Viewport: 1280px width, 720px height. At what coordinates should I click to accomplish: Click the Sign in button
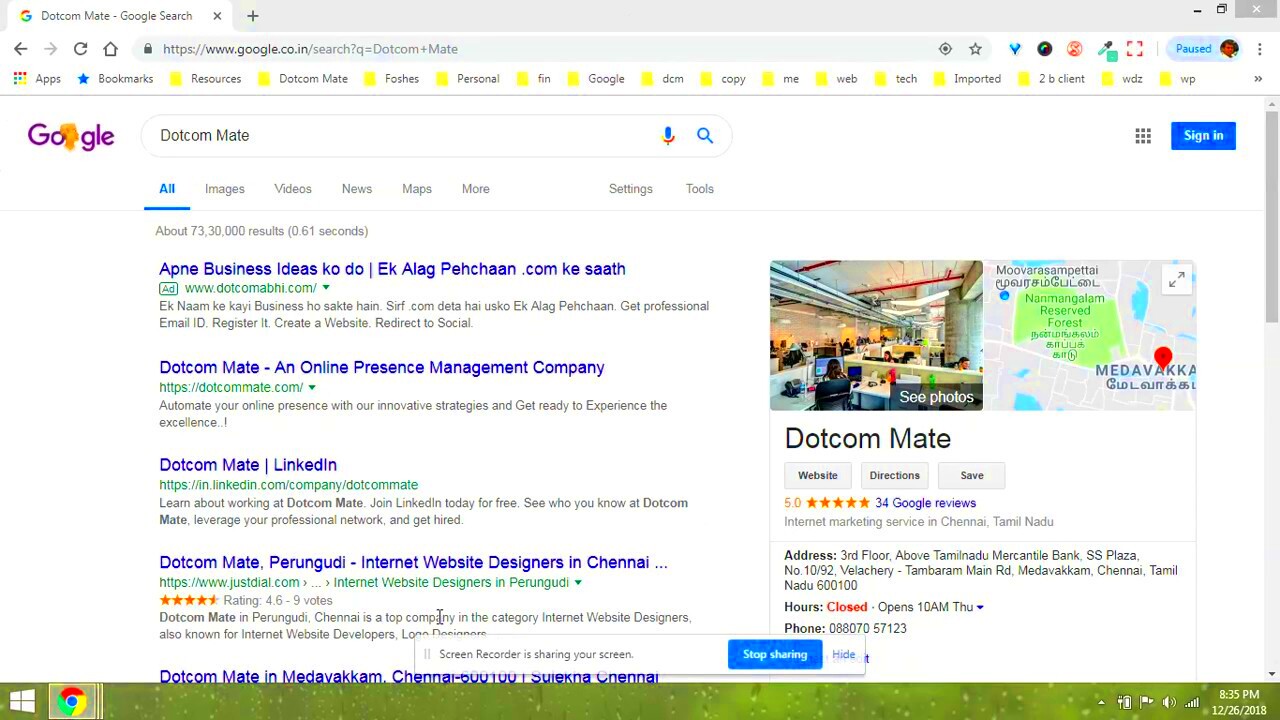1203,135
